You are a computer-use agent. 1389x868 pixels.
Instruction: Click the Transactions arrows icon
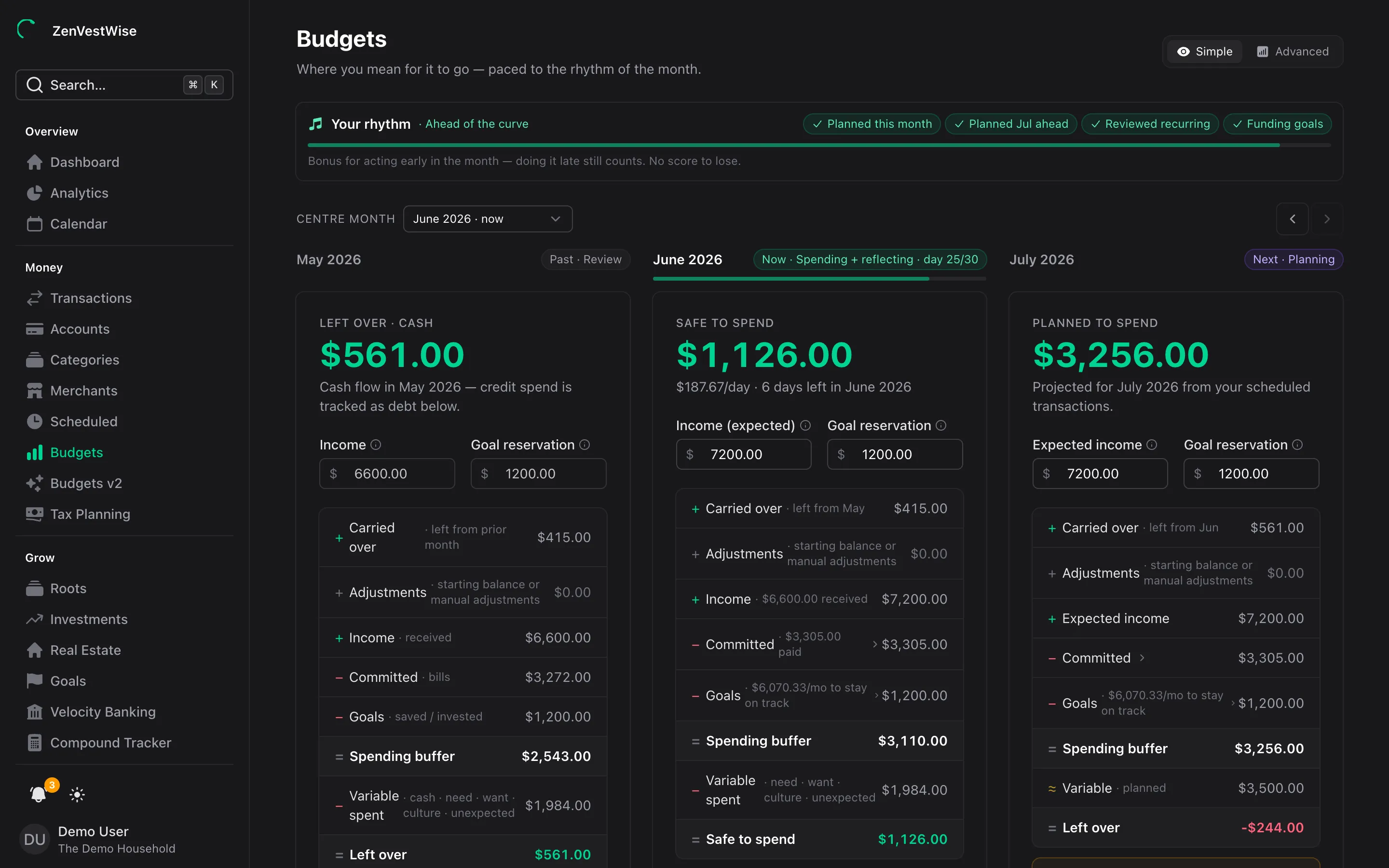(x=34, y=298)
